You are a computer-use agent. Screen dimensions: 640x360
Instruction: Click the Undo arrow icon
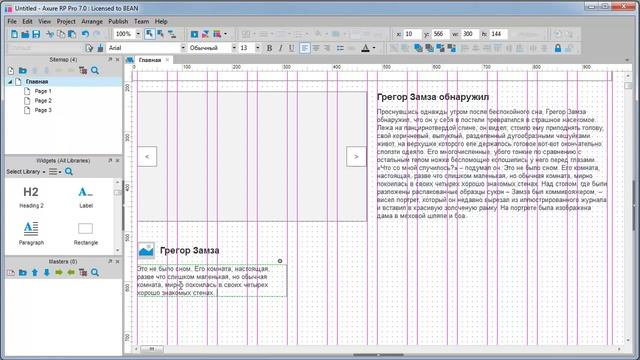85,34
